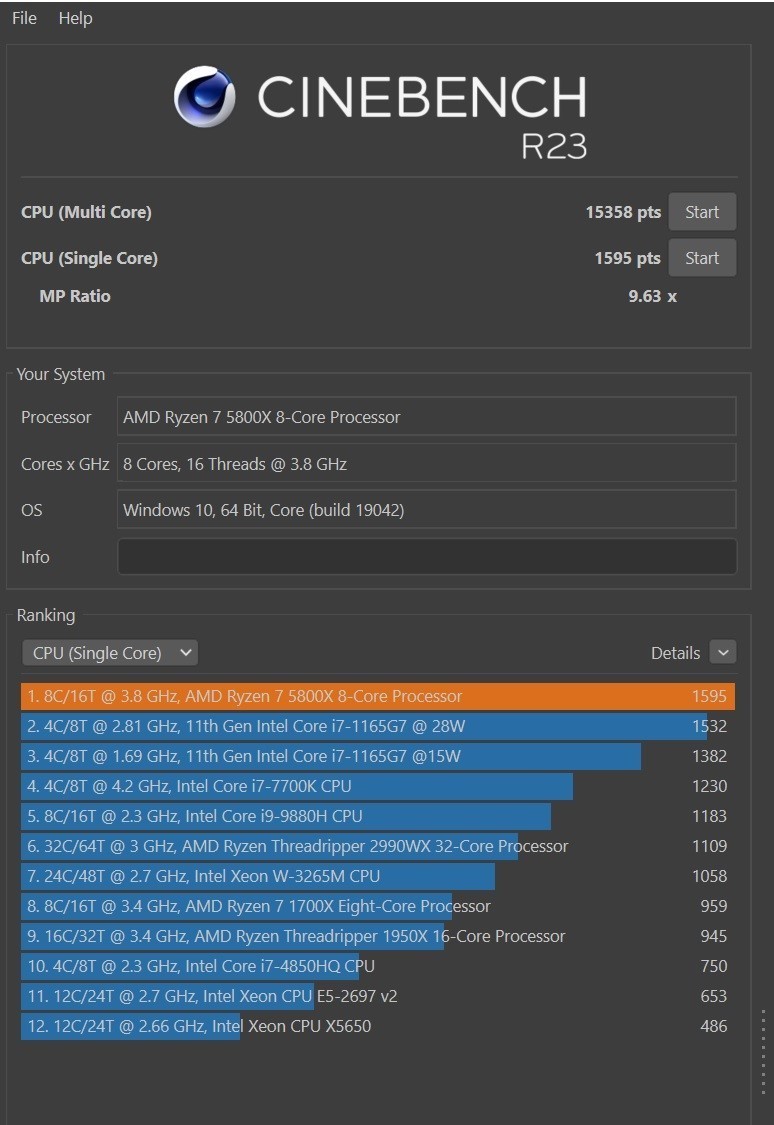Viewport: 774px width, 1125px height.
Task: Select ranking row 9 Threadripper 1950X
Action: point(378,936)
